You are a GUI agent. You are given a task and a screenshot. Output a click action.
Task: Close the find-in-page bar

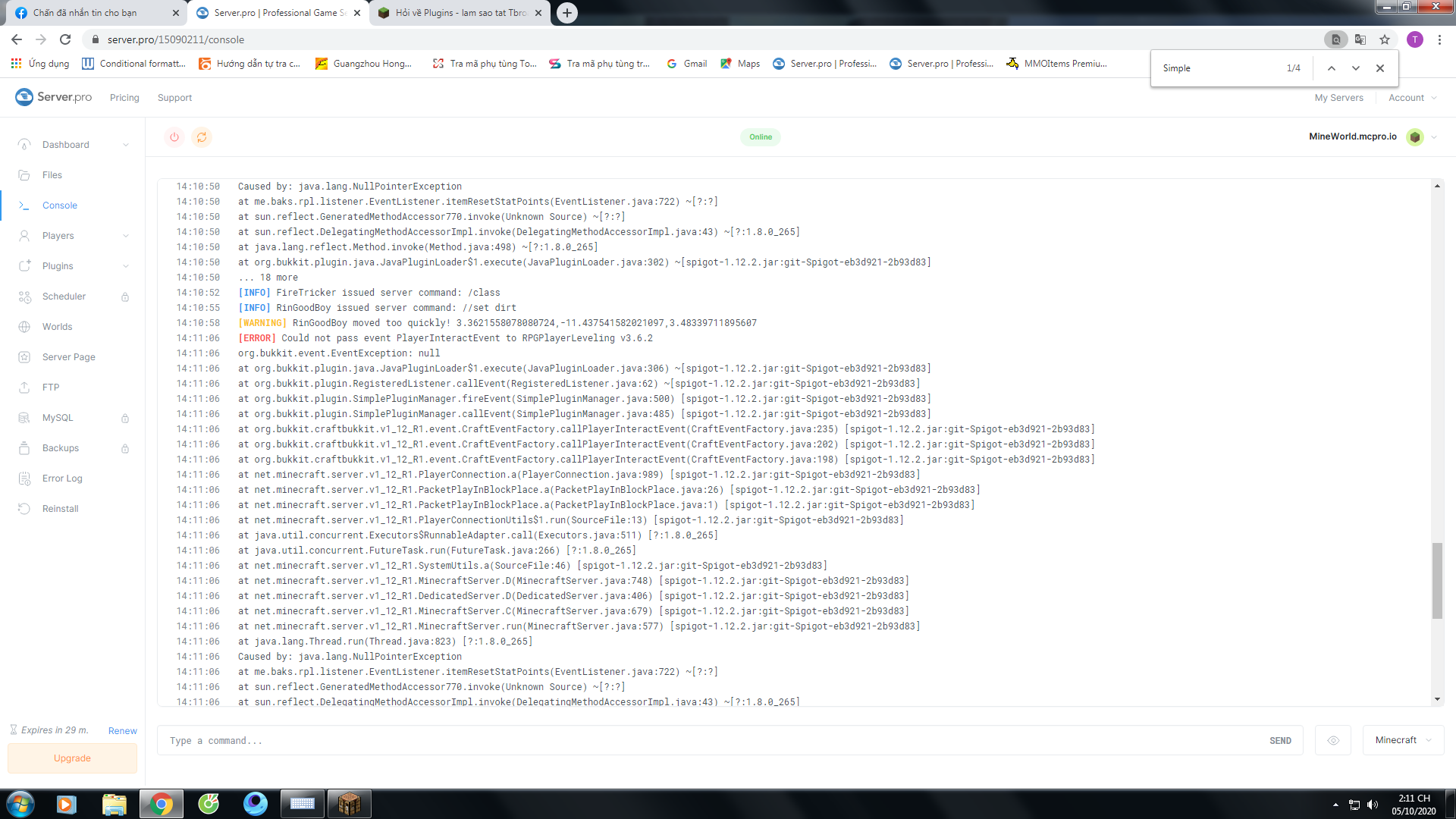pyautogui.click(x=1380, y=68)
